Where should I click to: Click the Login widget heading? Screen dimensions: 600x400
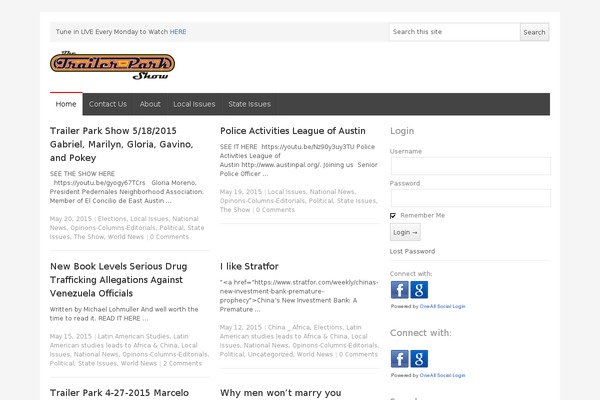[402, 131]
